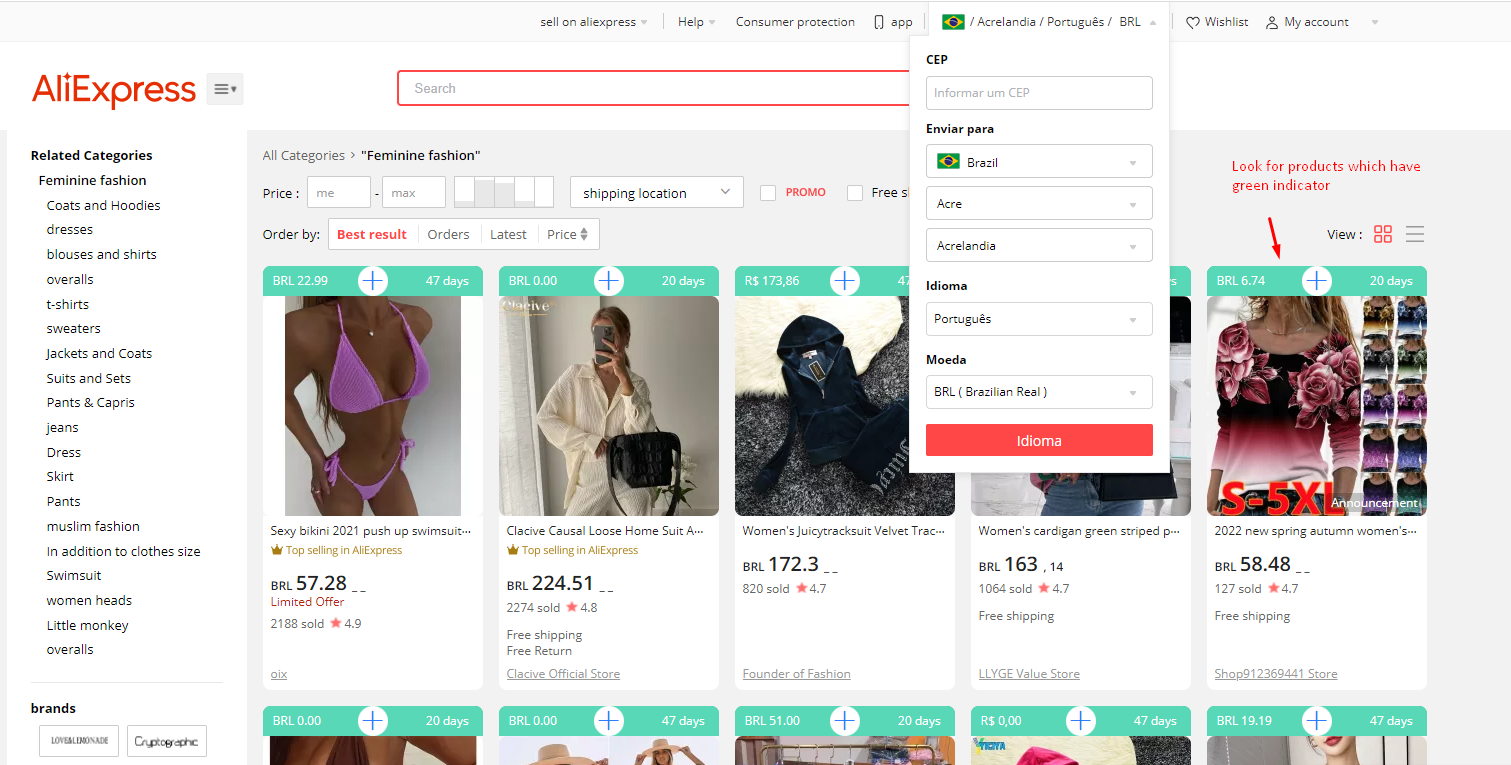Screen dimensions: 1511x765
Task: Expand the Help dropdown
Action: click(696, 22)
